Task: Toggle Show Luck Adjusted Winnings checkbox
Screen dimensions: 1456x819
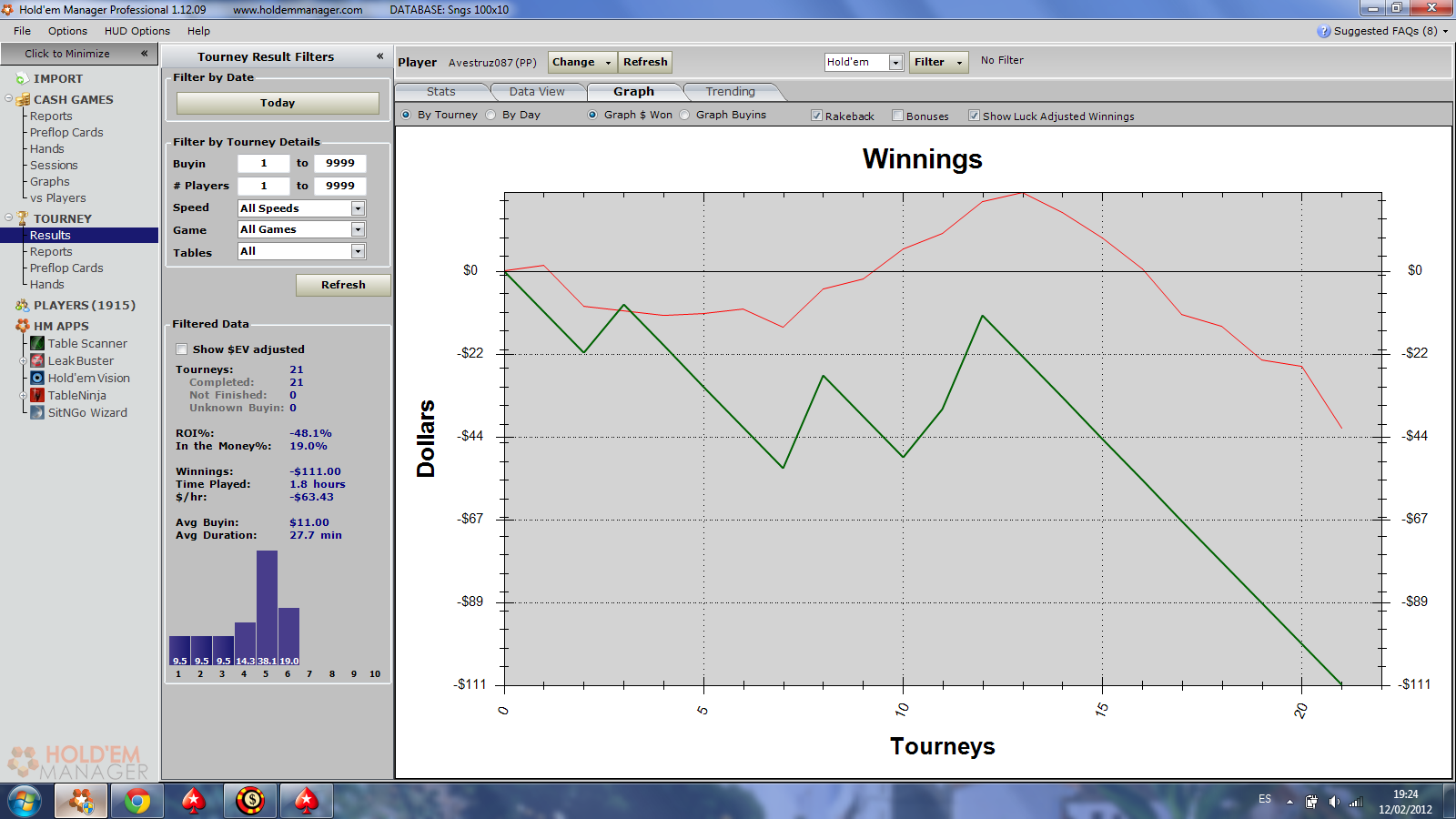Action: 974,116
